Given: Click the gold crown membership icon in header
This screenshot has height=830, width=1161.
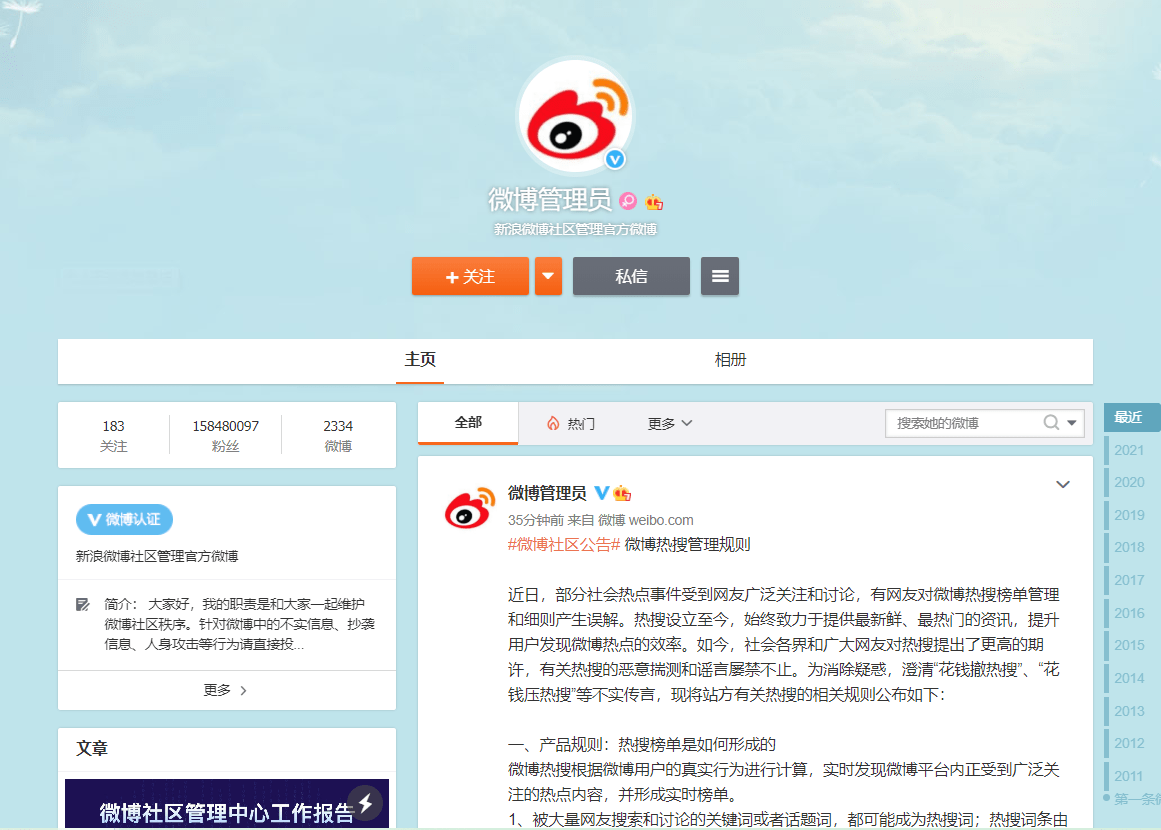Looking at the screenshot, I should coord(654,201).
